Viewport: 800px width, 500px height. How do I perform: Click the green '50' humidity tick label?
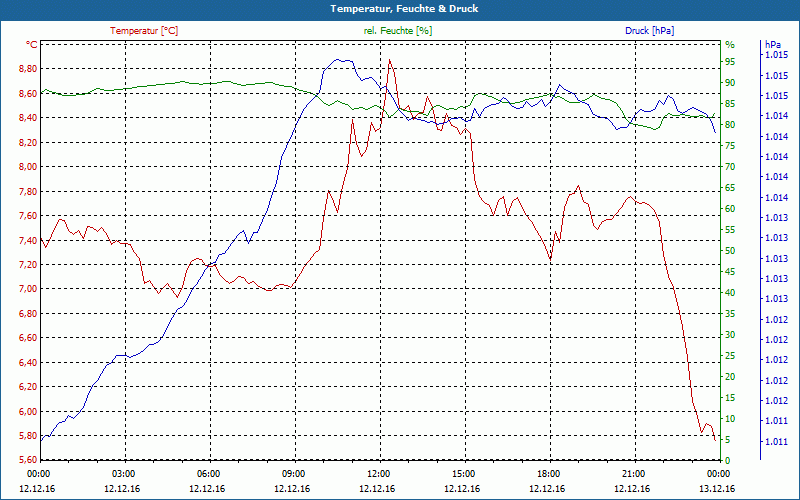(x=730, y=251)
